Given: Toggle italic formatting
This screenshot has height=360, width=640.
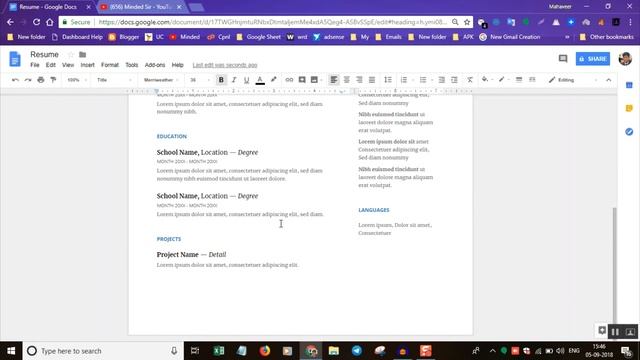Looking at the screenshot, I should (x=233, y=80).
